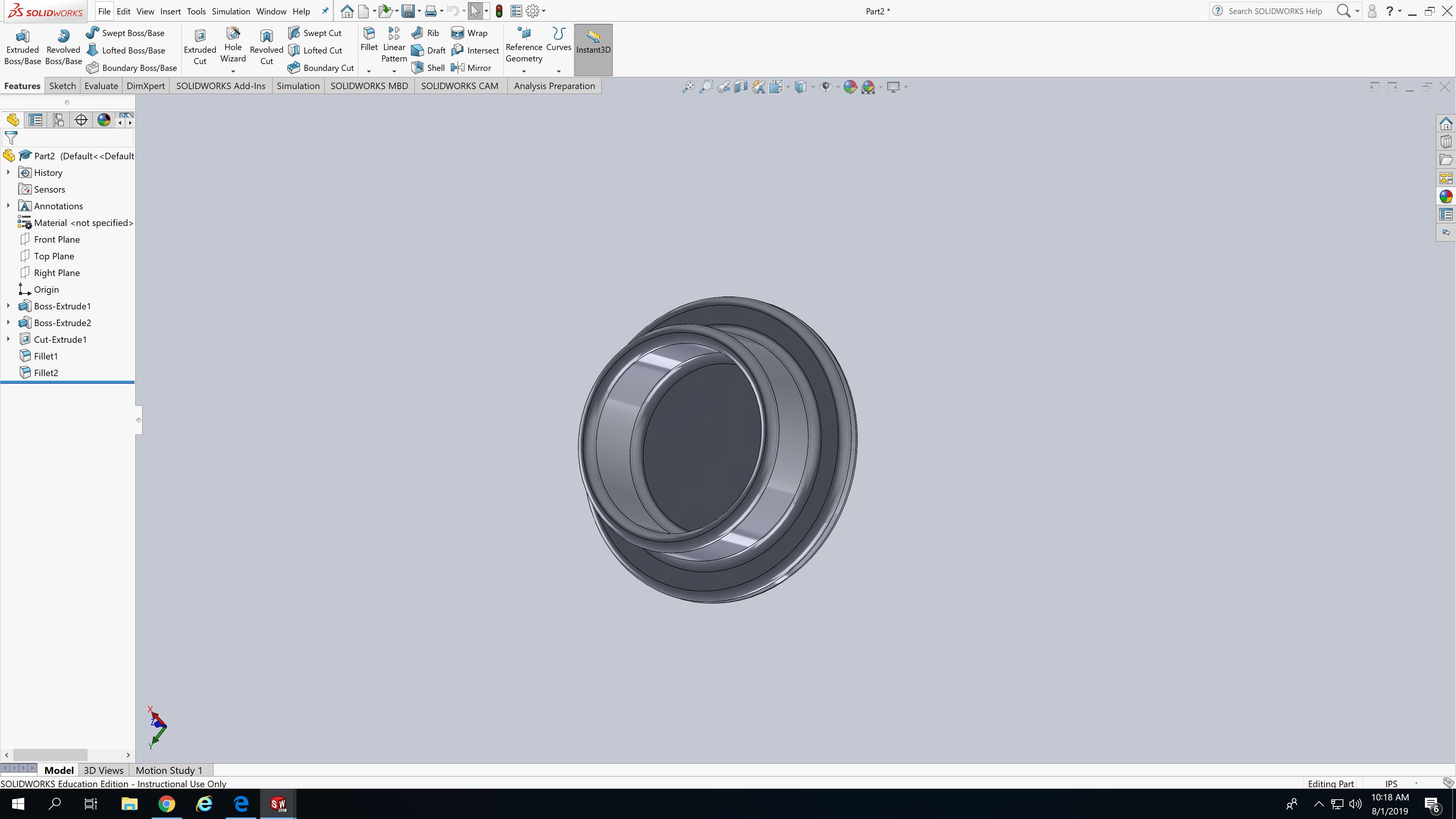Open the DisplayManager appearance sphere tab
The height and width of the screenshot is (819, 1456).
[104, 120]
